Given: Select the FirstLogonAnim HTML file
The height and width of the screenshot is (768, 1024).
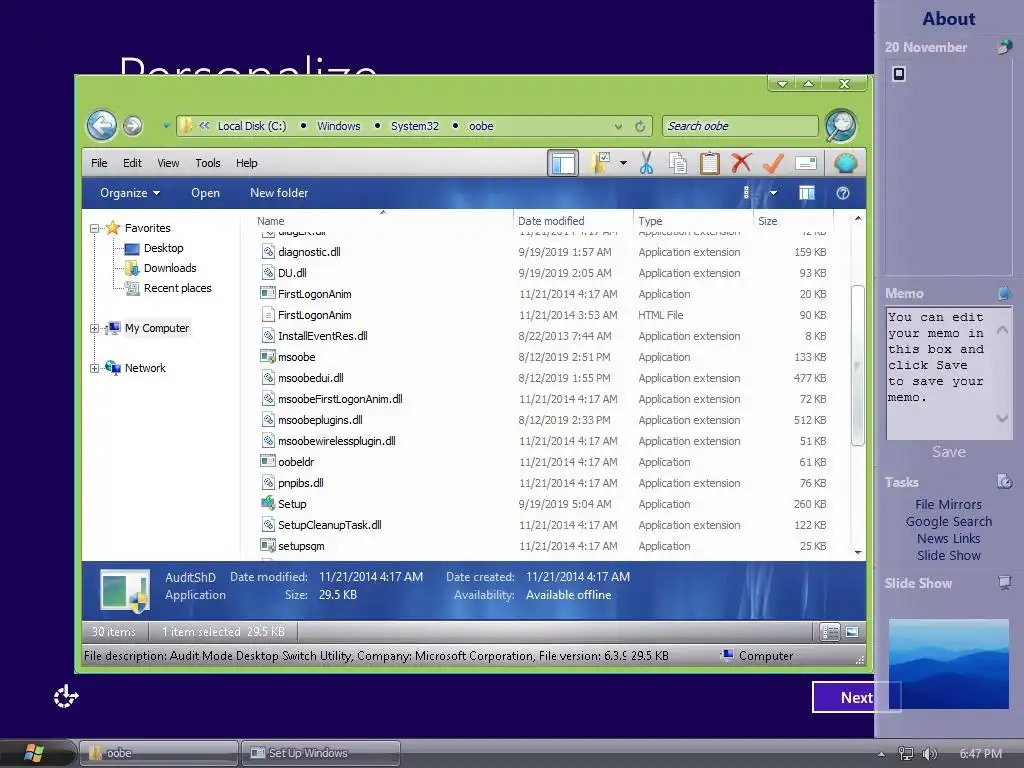Looking at the screenshot, I should pyautogui.click(x=314, y=315).
